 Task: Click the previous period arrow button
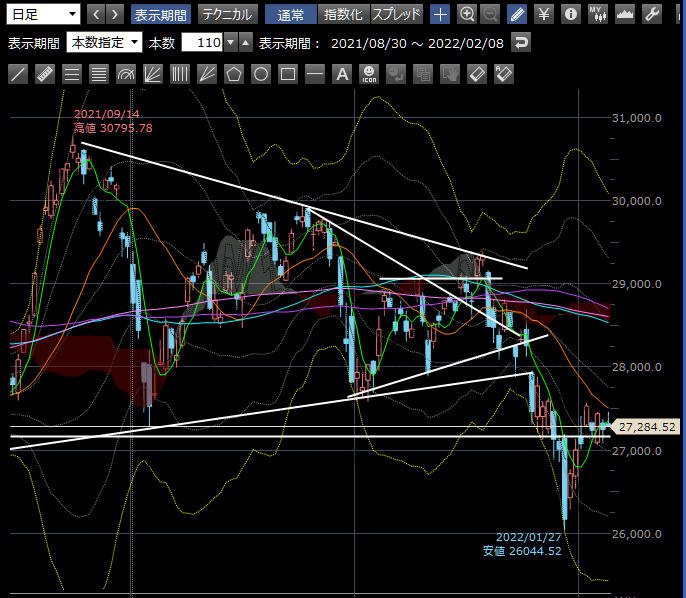coord(96,14)
